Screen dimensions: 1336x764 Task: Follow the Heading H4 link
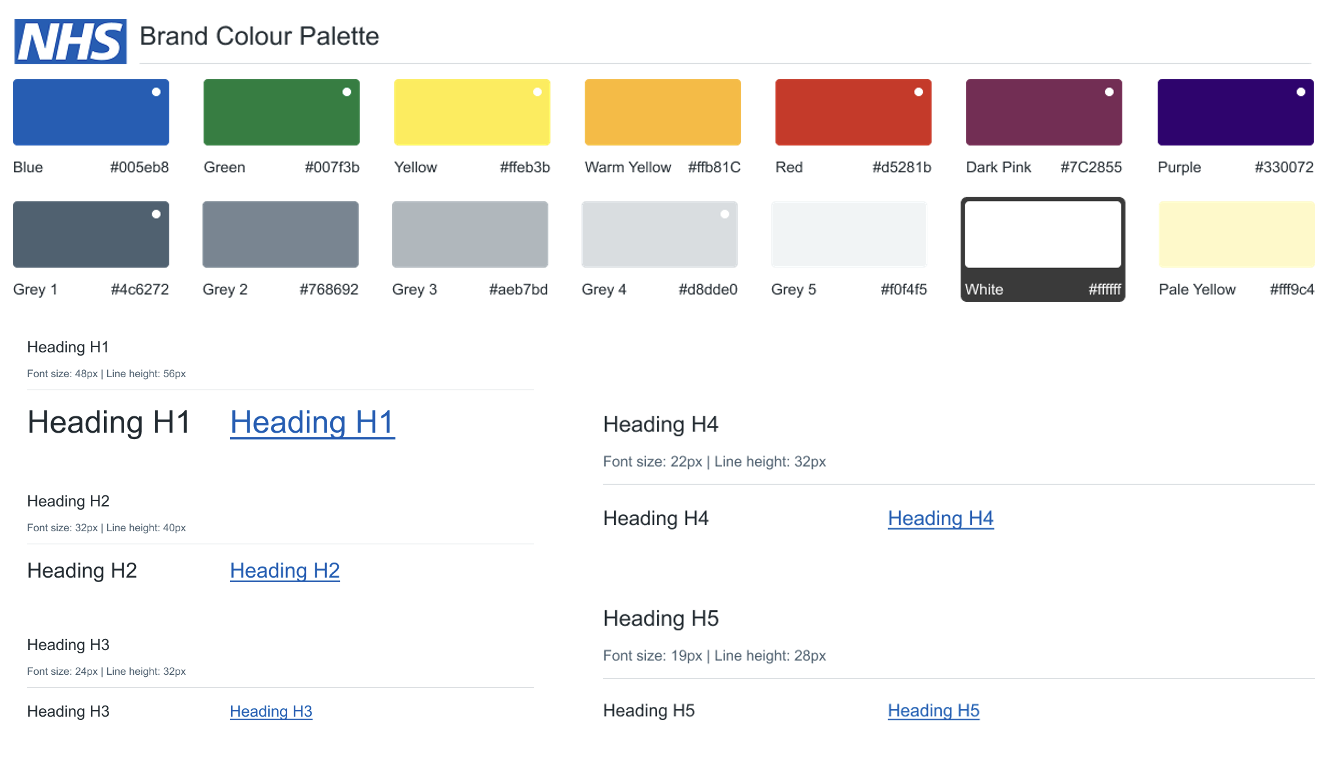[x=940, y=518]
